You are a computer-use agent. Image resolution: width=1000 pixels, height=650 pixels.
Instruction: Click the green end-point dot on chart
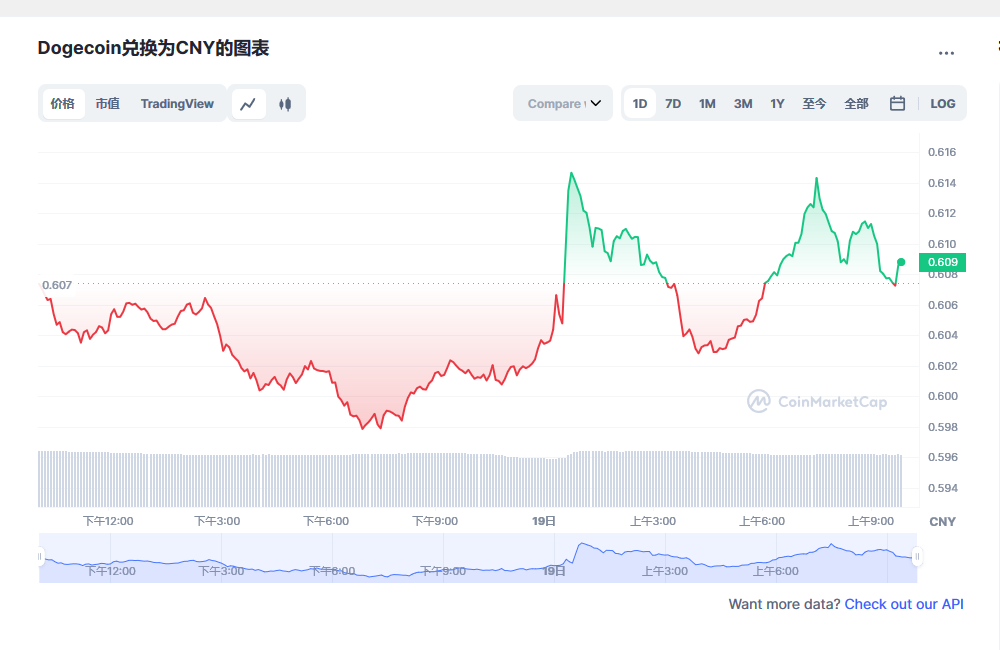pyautogui.click(x=901, y=262)
